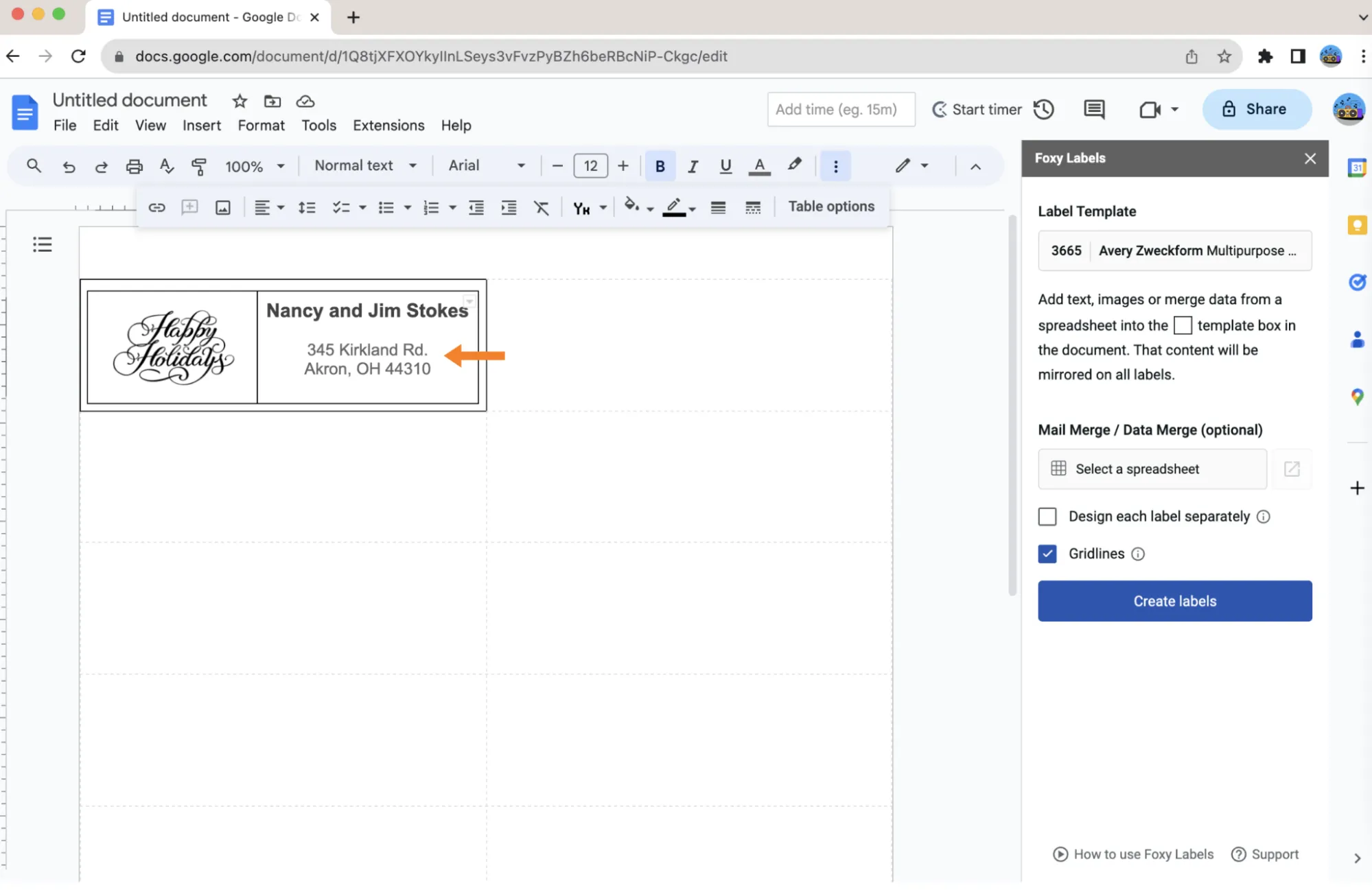Redo the last action

102,166
